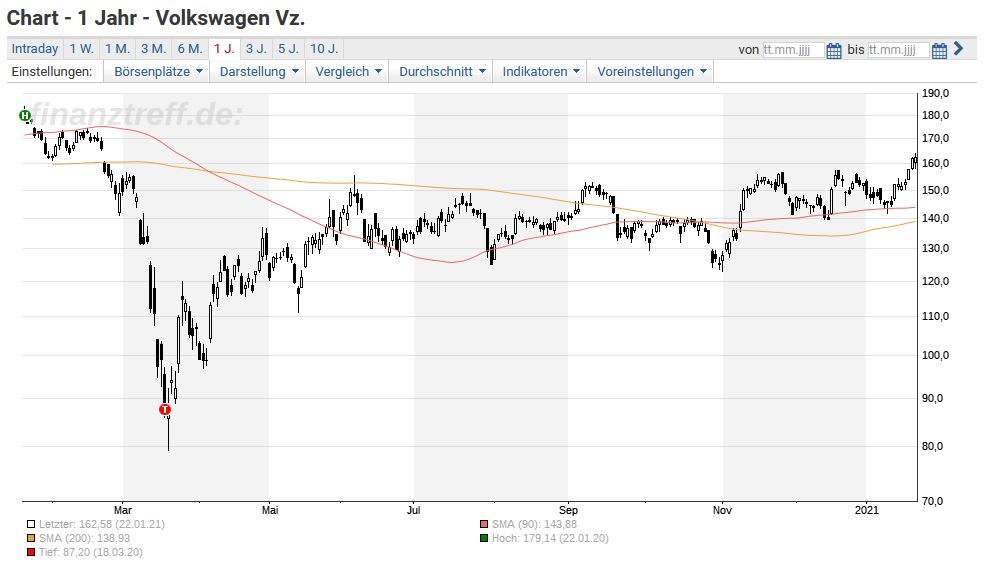Open the 'von' date calendar picker icon
Image resolution: width=985 pixels, height=569 pixels.
point(834,50)
